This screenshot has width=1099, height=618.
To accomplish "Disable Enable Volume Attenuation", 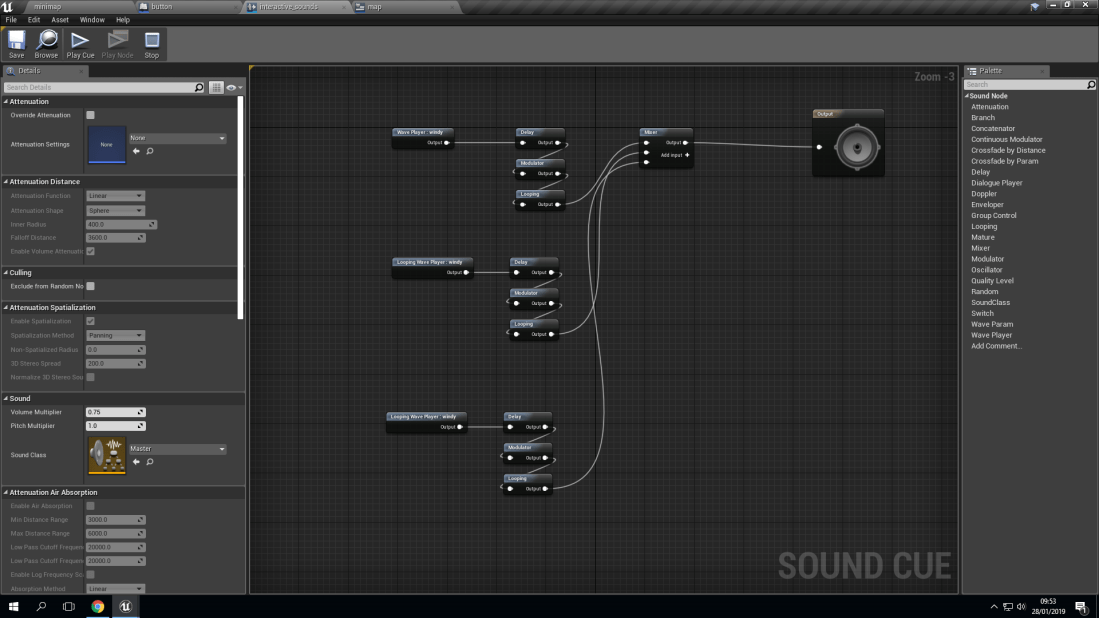I will [90, 251].
